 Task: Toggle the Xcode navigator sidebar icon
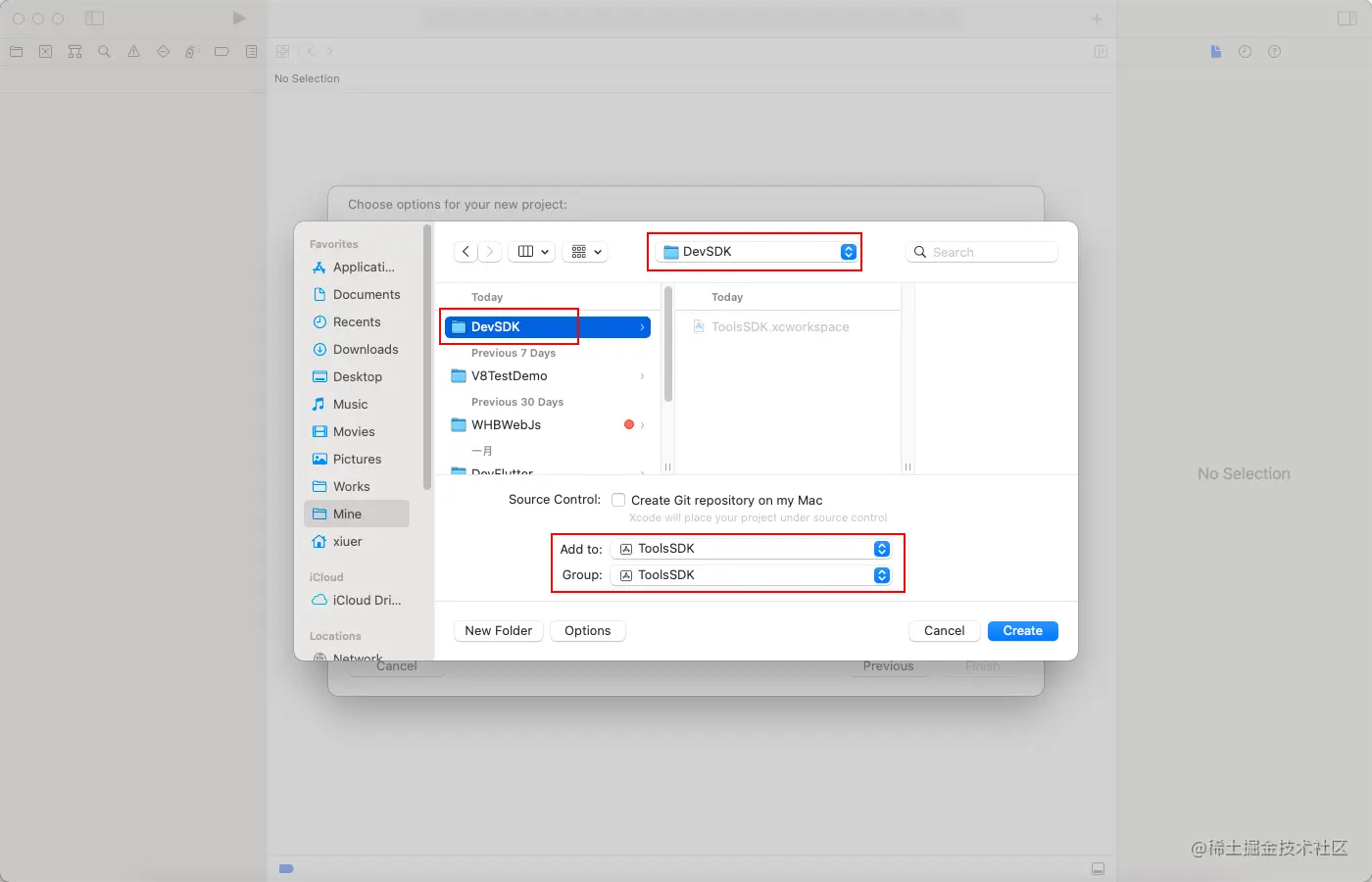[x=94, y=19]
